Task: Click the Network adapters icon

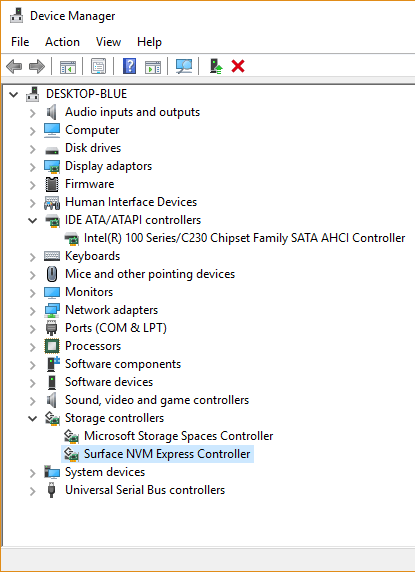Action: click(52, 310)
